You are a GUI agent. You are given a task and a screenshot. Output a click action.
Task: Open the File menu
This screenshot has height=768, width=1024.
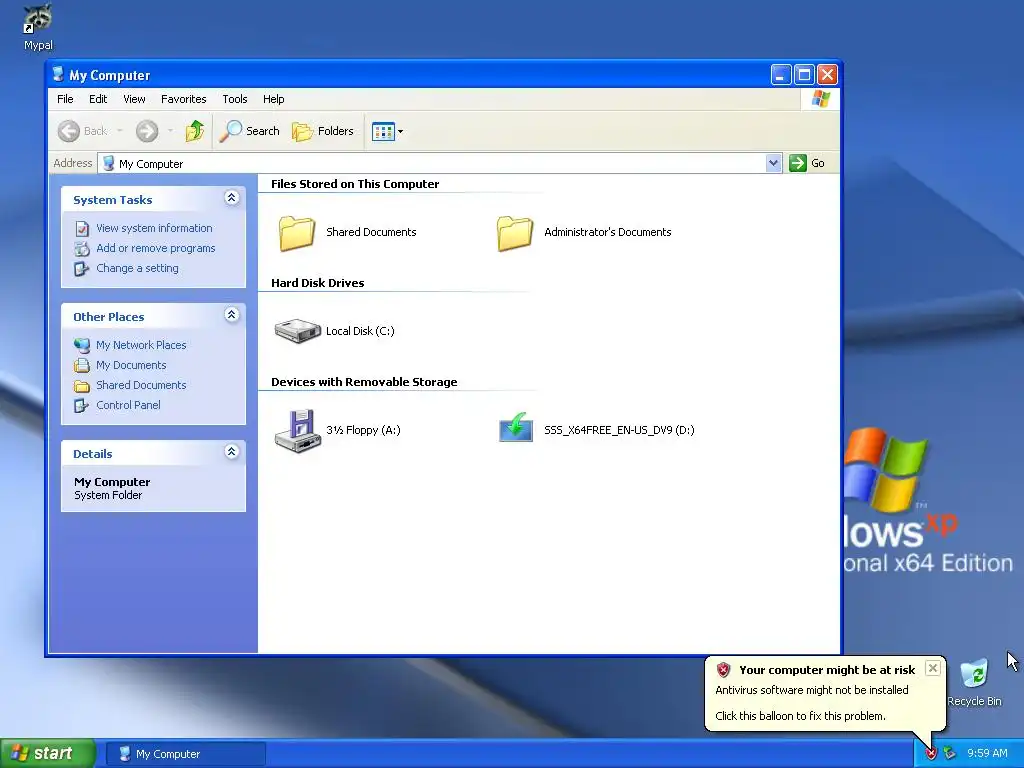[x=65, y=99]
